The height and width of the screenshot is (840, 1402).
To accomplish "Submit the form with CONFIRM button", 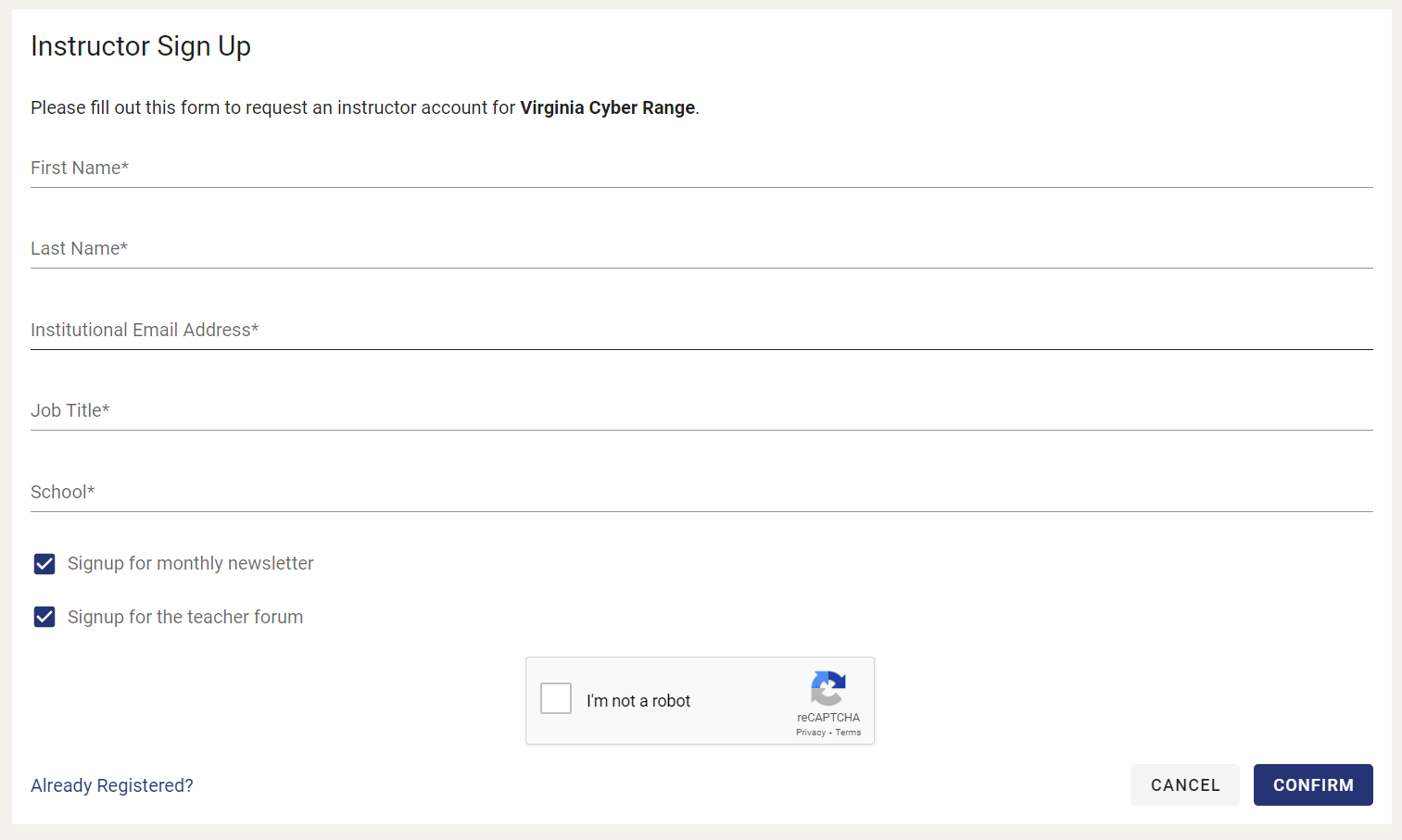I will 1313,785.
